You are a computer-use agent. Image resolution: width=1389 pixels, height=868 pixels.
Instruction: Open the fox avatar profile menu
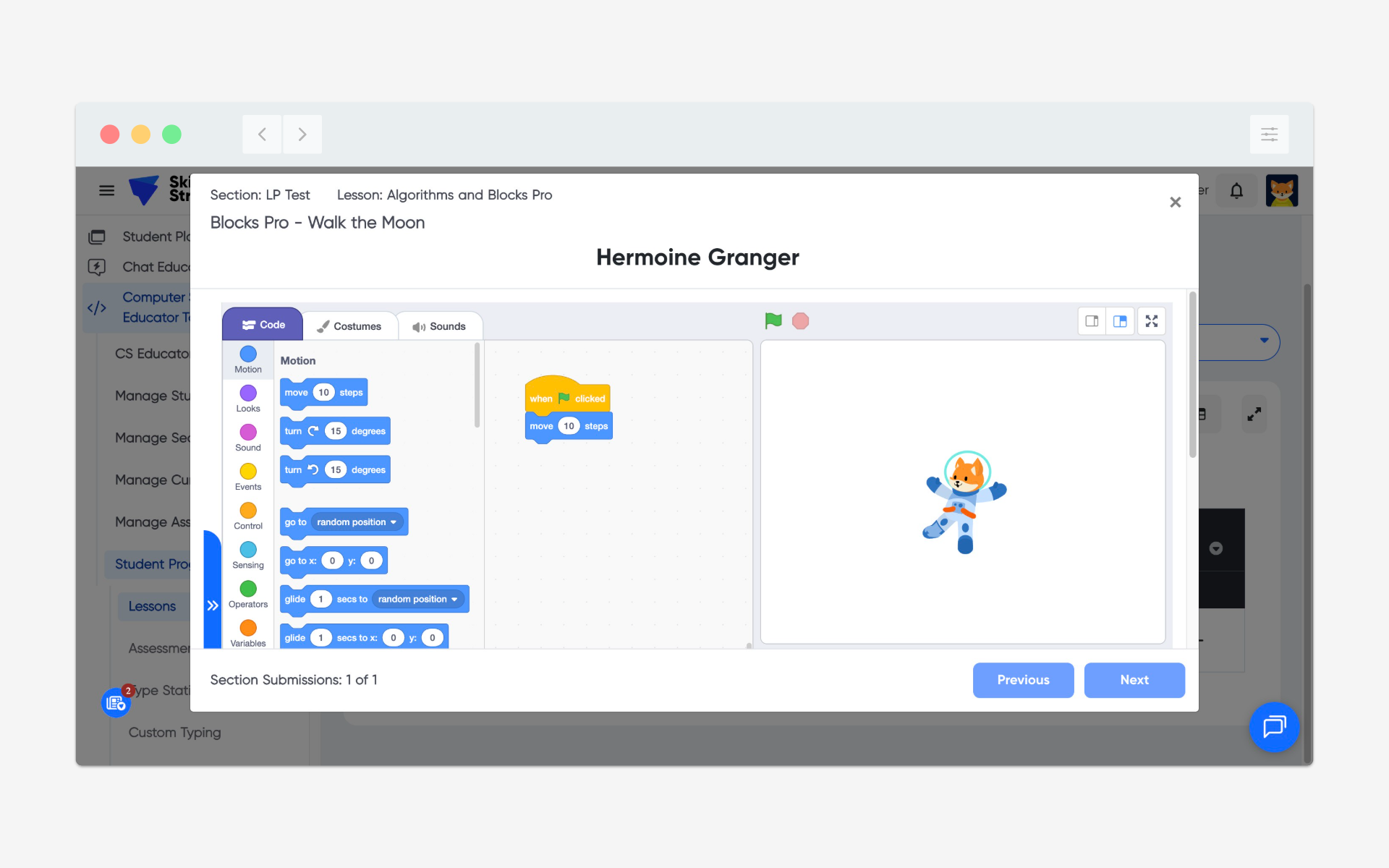pos(1282,191)
